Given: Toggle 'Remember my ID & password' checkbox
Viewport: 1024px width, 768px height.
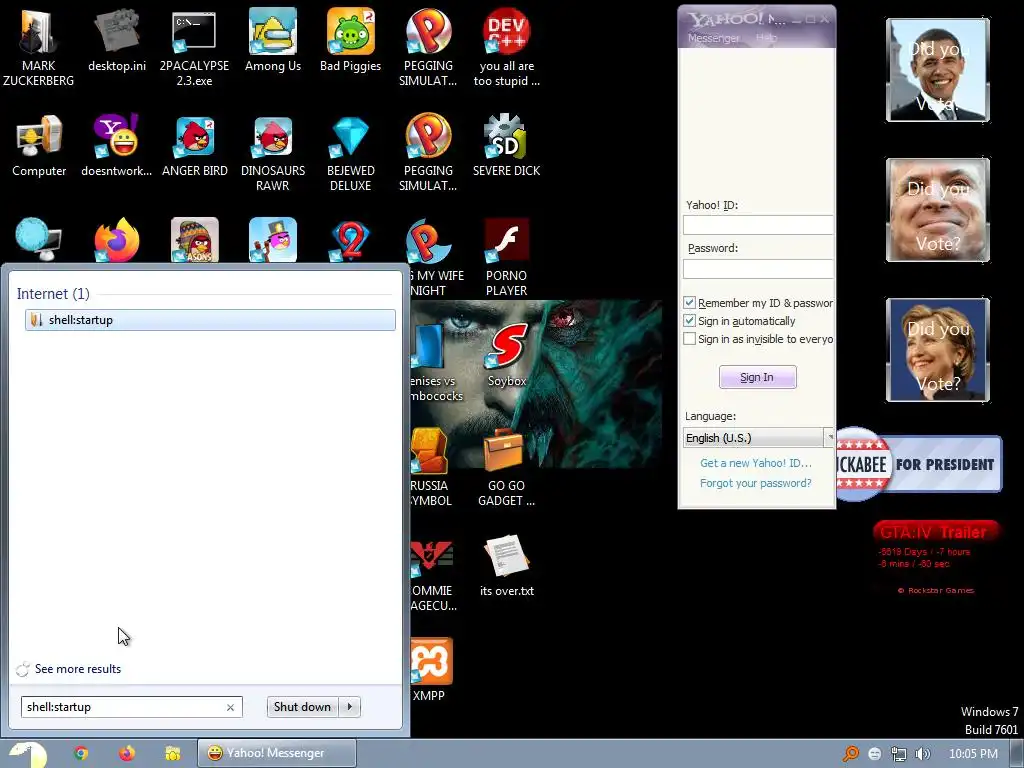Looking at the screenshot, I should 689,302.
